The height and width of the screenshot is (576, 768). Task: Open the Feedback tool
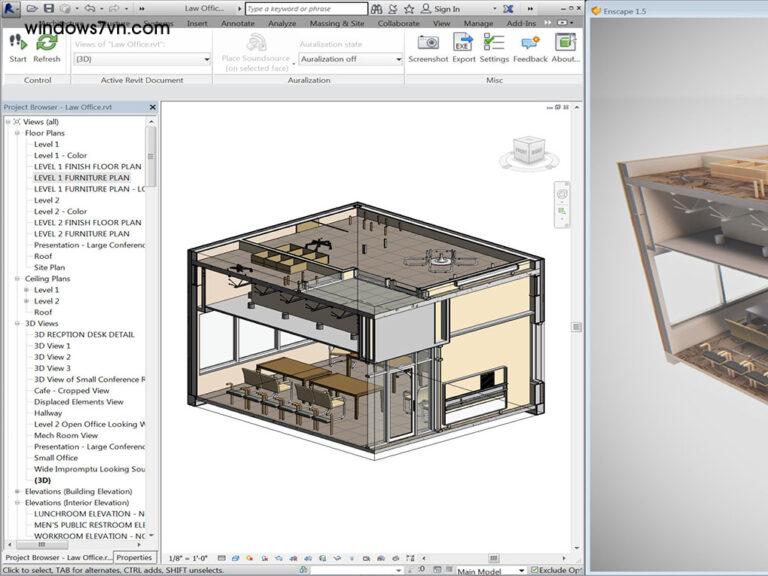pos(530,48)
